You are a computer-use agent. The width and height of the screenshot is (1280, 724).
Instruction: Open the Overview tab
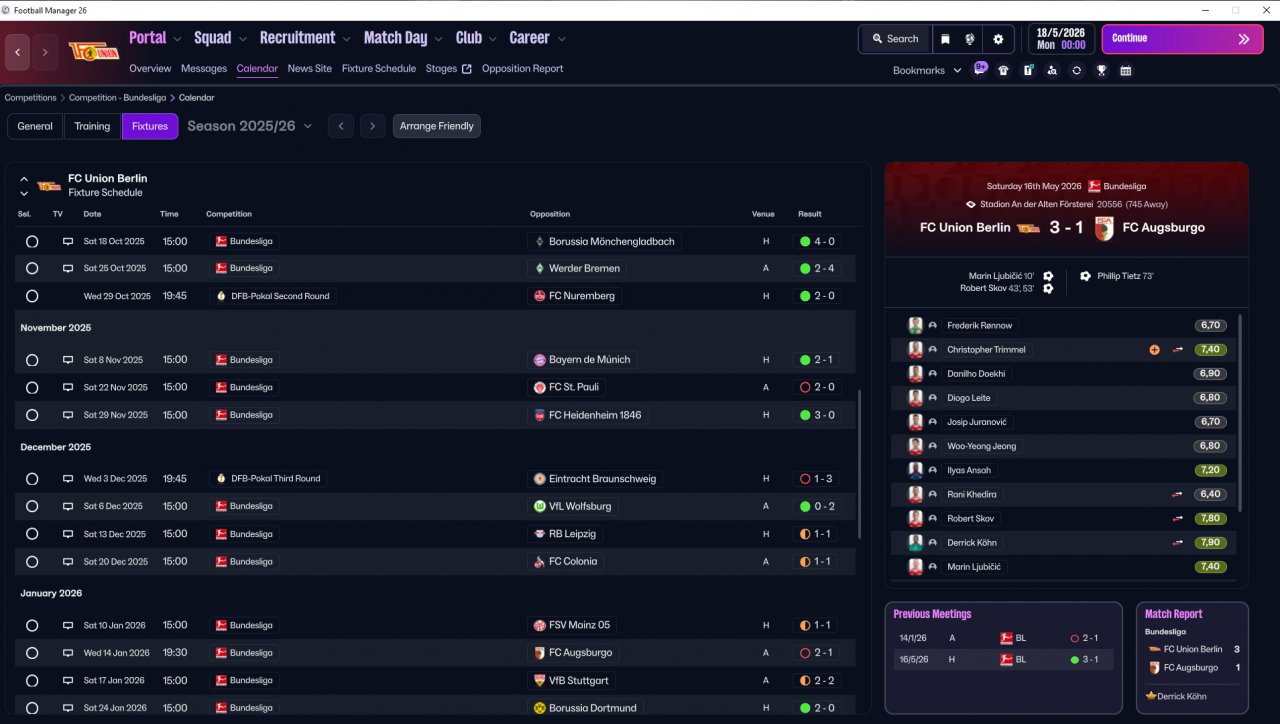(x=150, y=69)
